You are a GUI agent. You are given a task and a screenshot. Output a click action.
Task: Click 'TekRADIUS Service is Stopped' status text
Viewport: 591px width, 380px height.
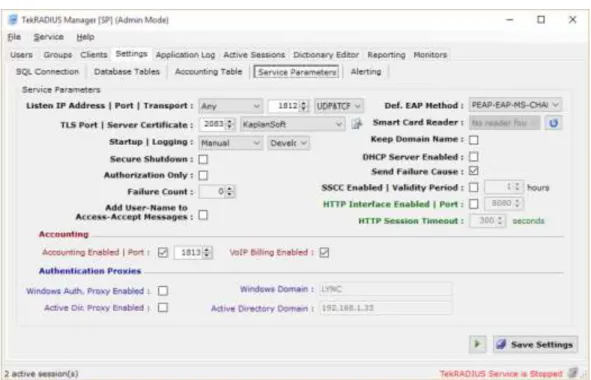point(501,374)
